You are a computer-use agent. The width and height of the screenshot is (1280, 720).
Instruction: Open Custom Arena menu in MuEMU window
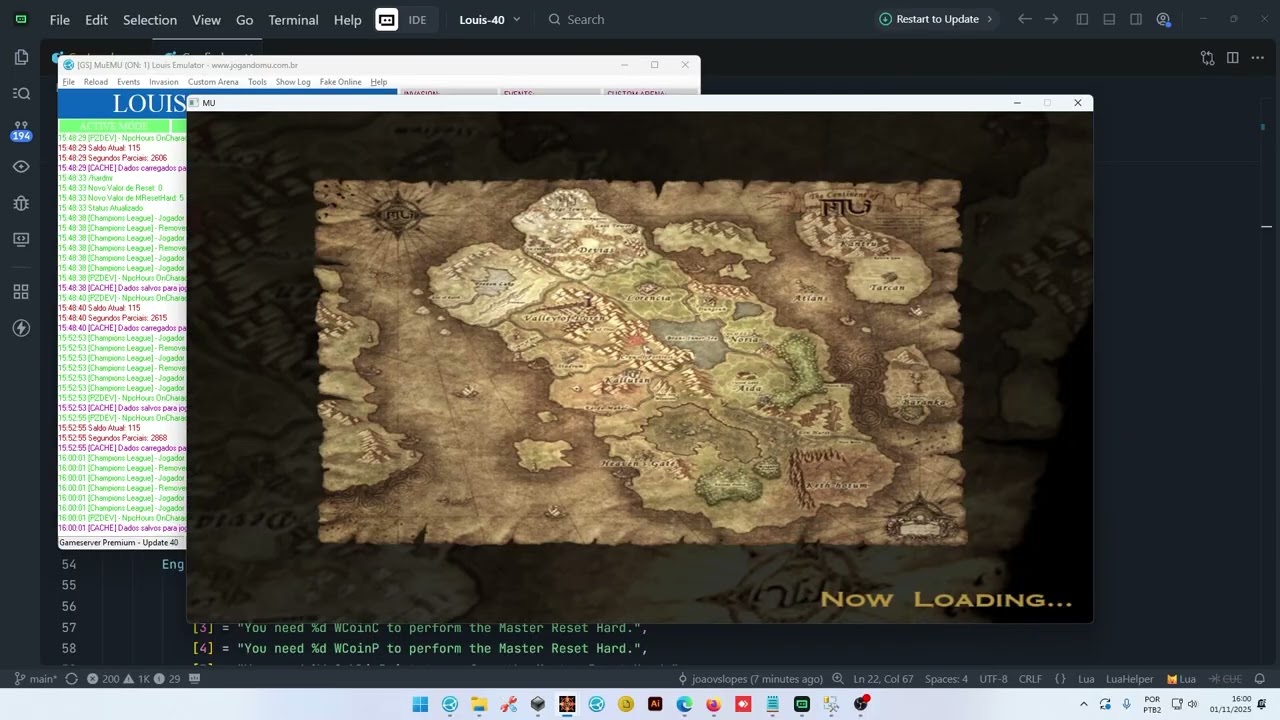[x=213, y=82]
